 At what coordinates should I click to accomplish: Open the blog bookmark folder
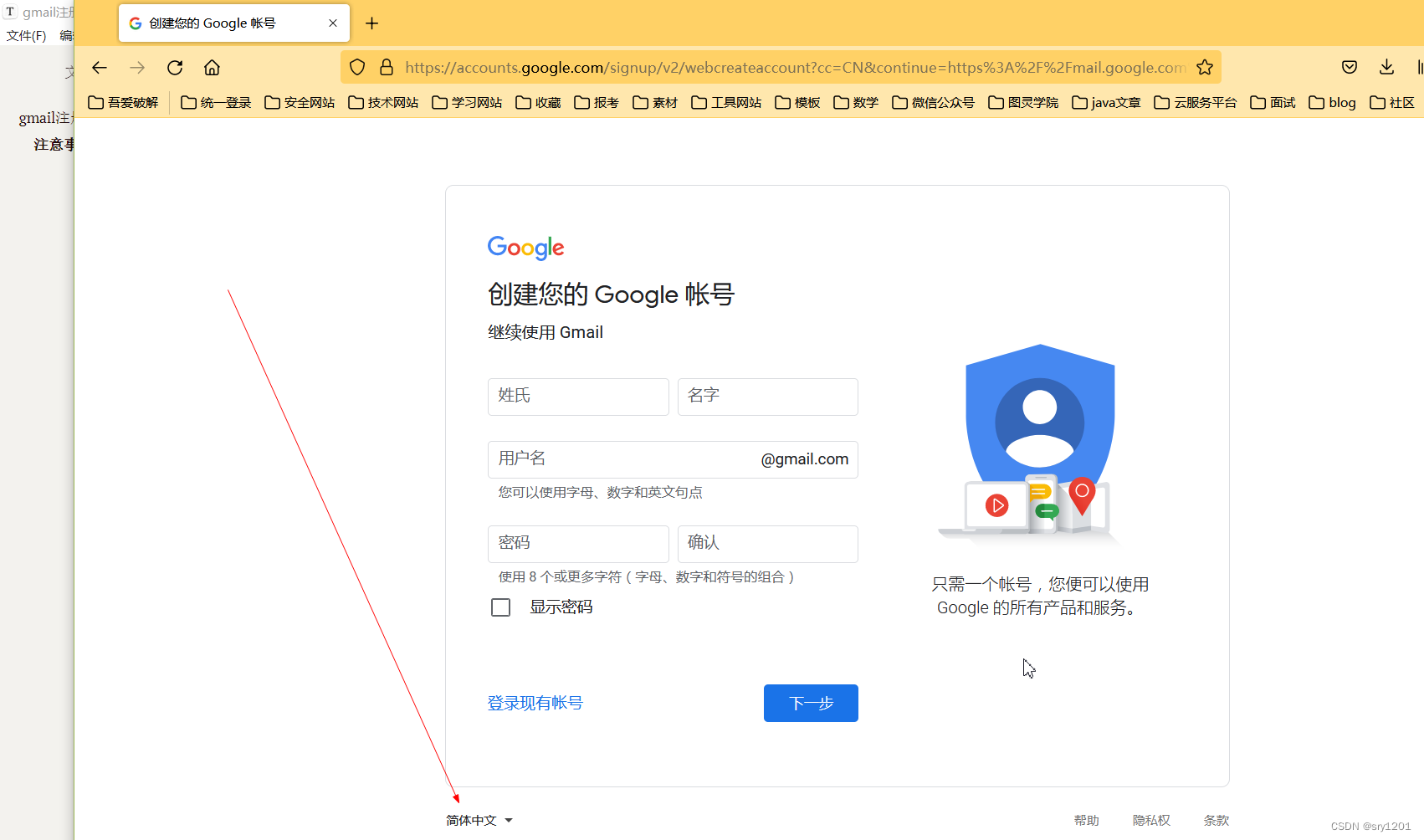pyautogui.click(x=1333, y=102)
